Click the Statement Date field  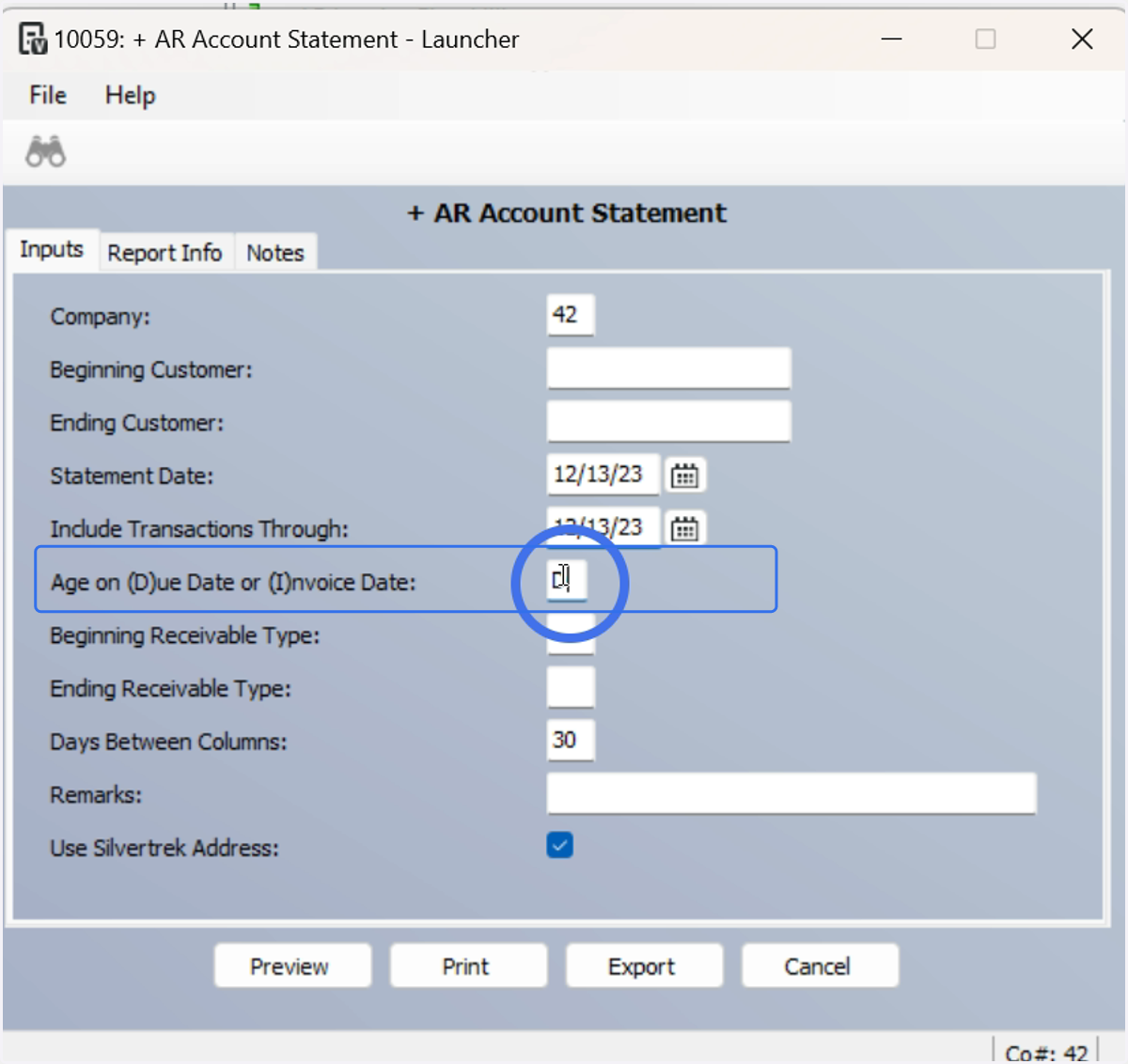[x=603, y=475]
